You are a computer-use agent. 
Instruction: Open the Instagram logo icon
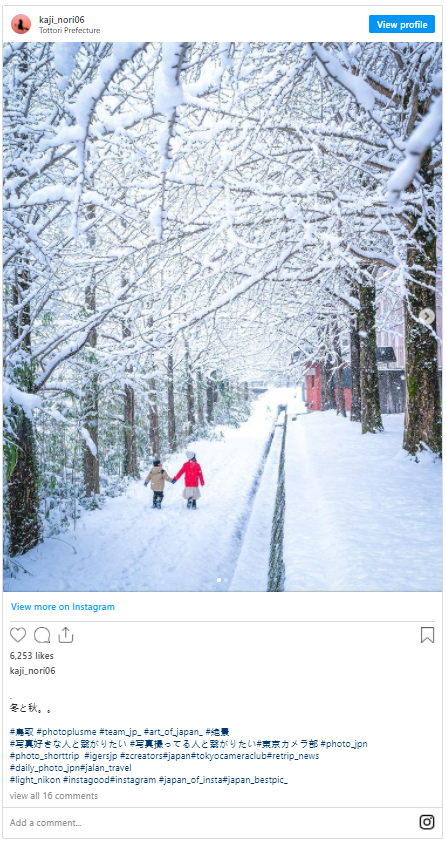(427, 822)
